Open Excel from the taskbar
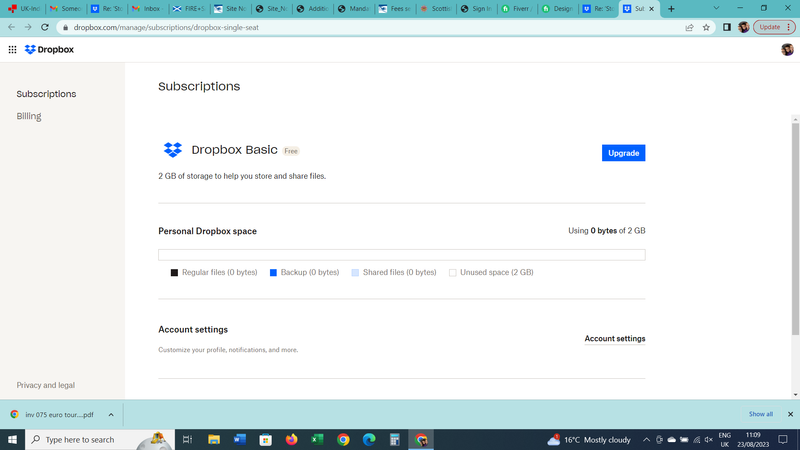800x450 pixels. (x=317, y=439)
